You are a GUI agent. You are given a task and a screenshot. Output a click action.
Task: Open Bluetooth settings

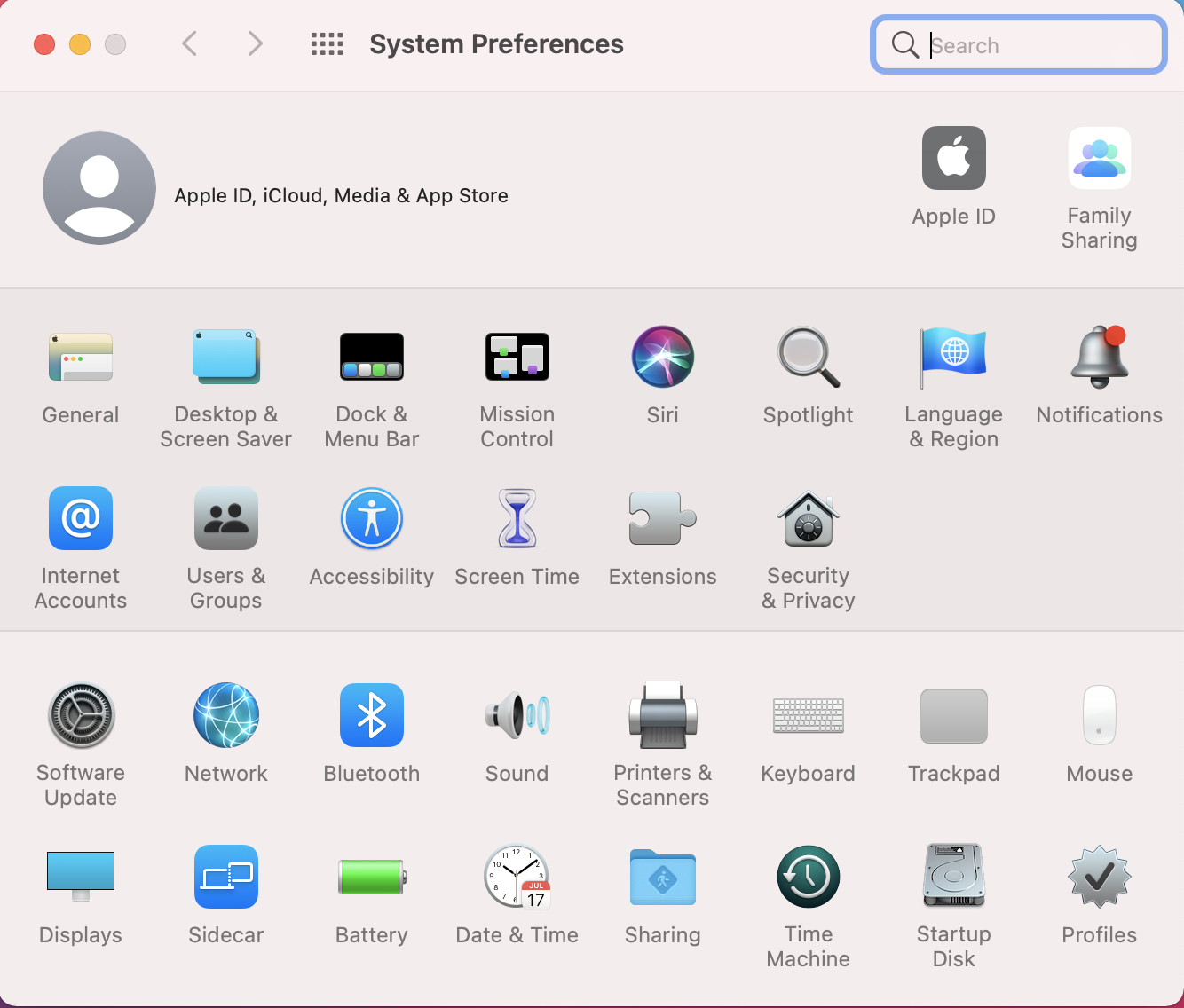tap(371, 715)
